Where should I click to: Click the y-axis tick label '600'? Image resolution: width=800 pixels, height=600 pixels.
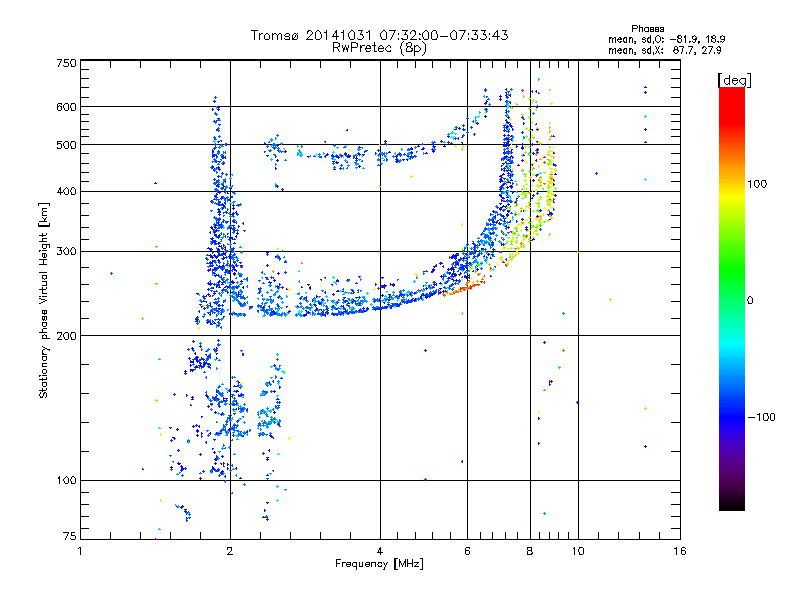(x=66, y=107)
